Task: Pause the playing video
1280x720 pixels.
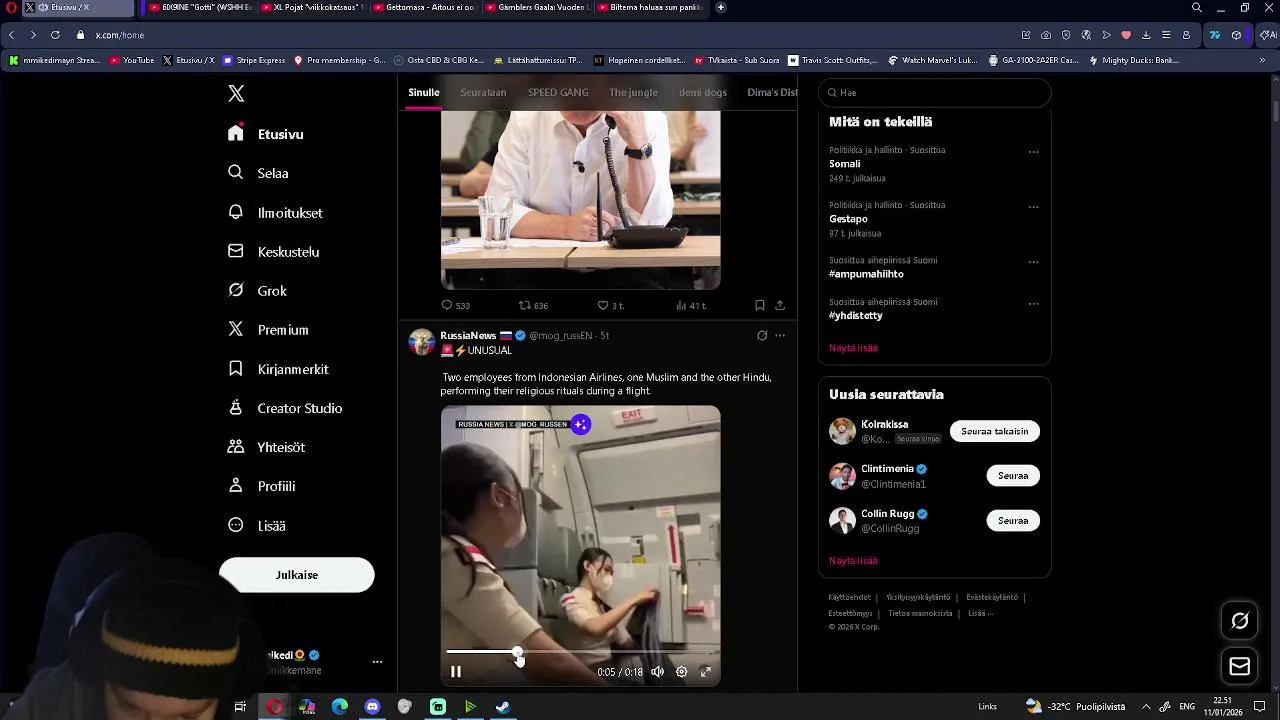Action: pos(456,672)
